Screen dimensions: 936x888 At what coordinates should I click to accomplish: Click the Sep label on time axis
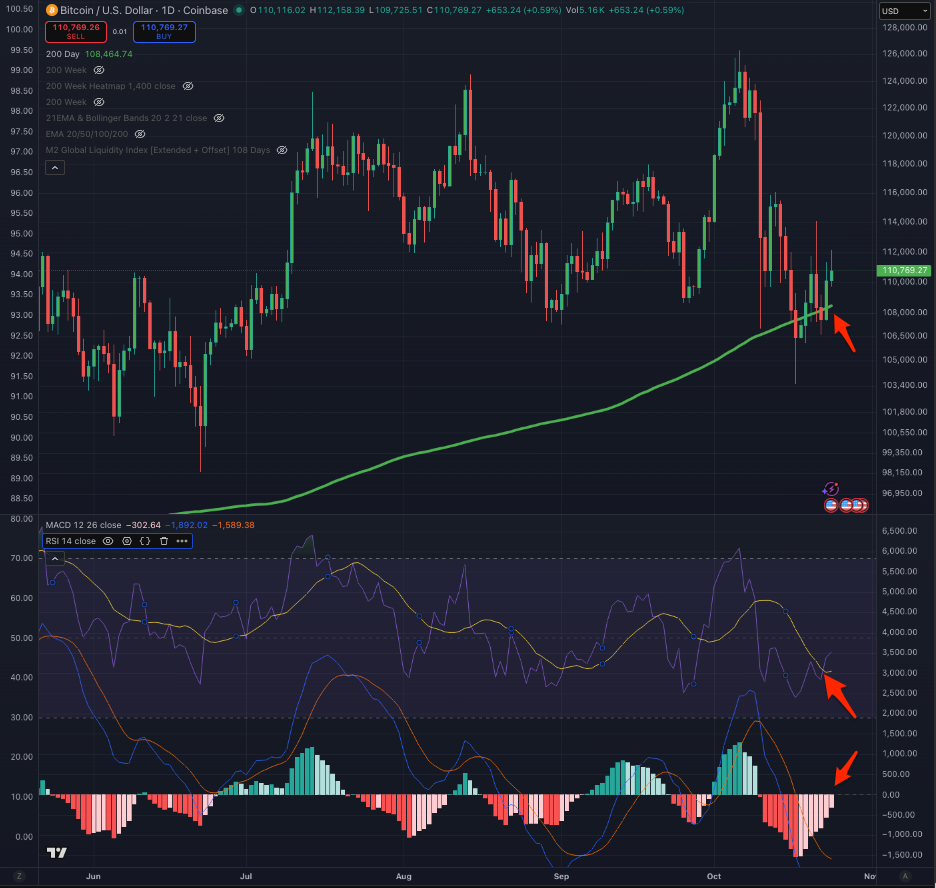click(x=561, y=876)
